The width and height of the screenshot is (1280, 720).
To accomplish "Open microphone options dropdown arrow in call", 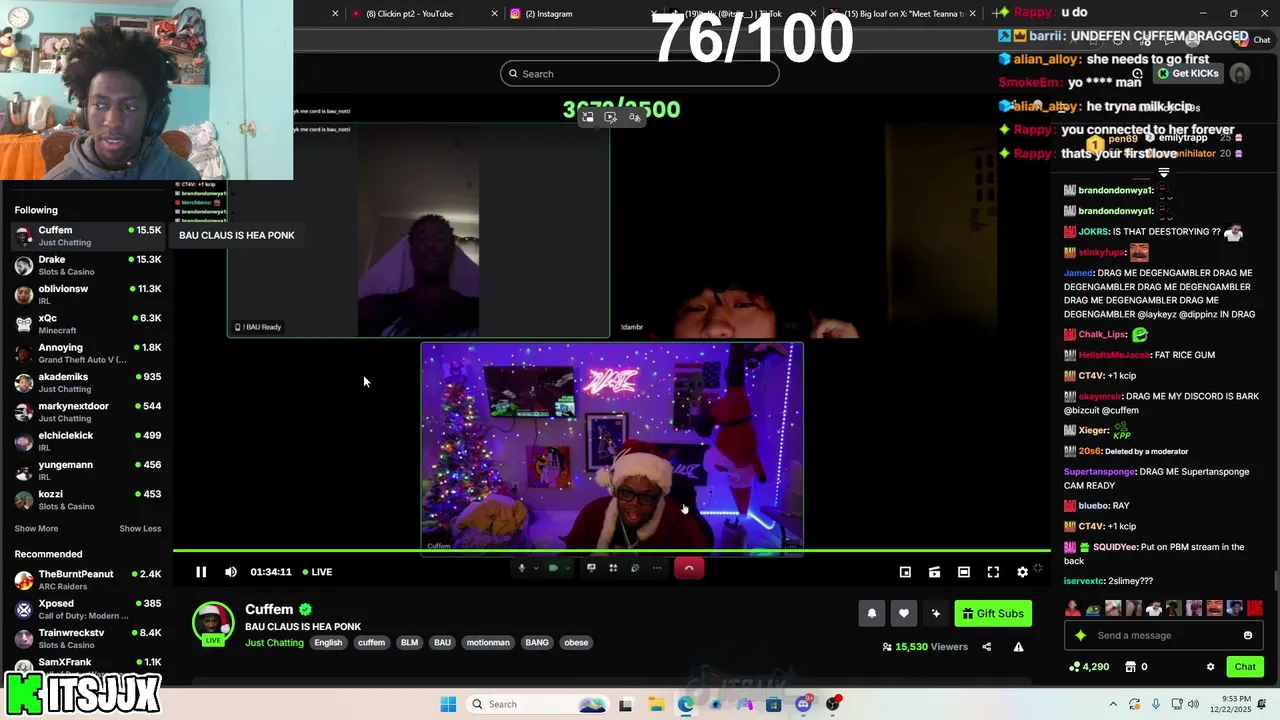I will pyautogui.click(x=535, y=568).
